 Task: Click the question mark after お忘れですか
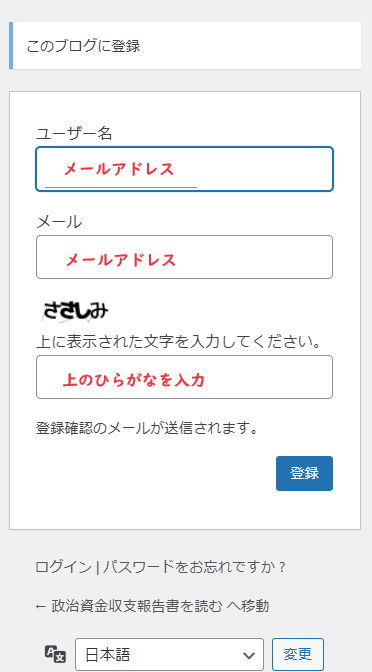282,567
